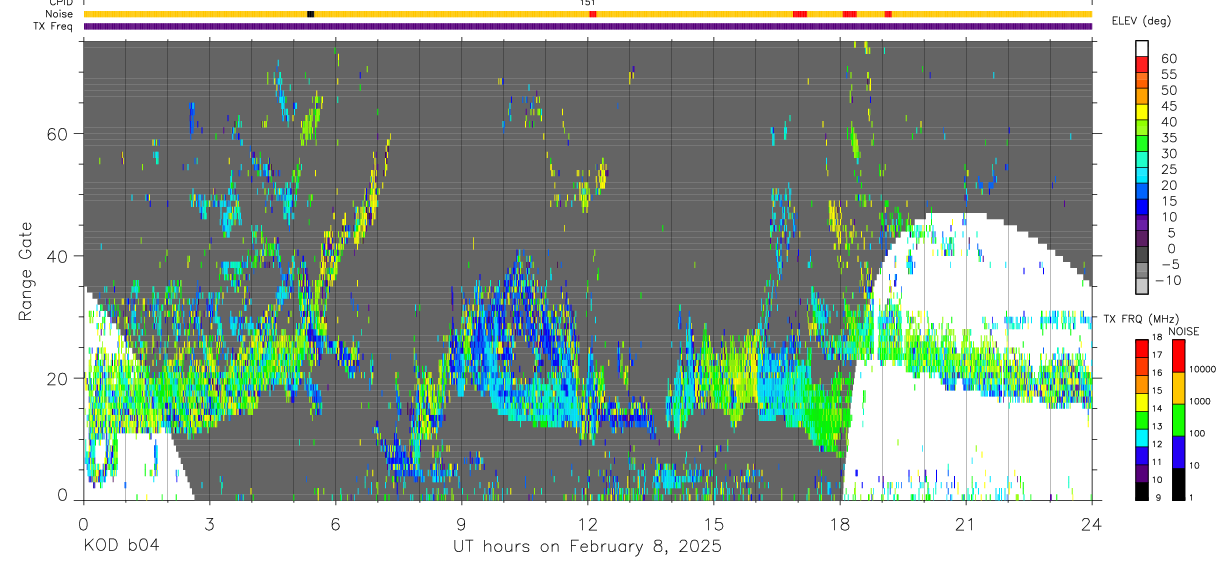Screen dimensions: 1228x567
Task: Click the '6' tick label on the UT hours axis
Action: tap(336, 524)
